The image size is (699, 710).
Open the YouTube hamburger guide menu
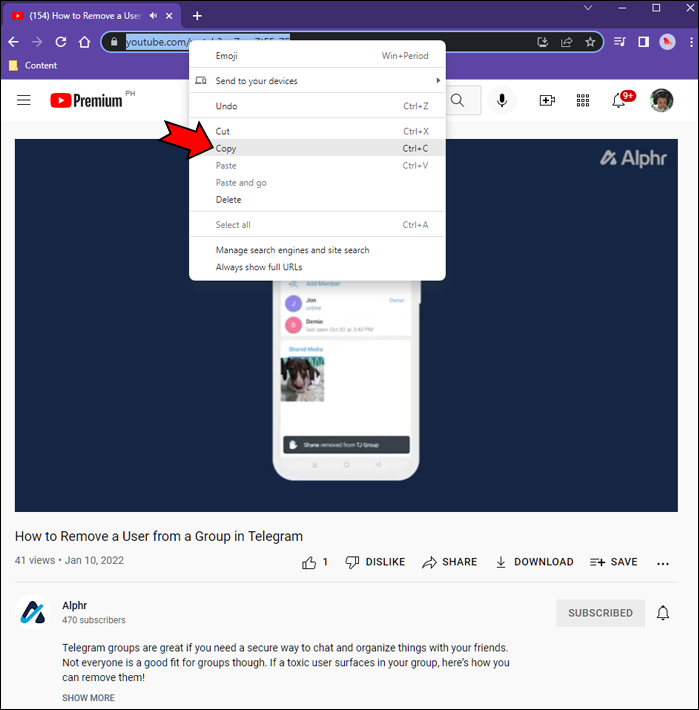pyautogui.click(x=24, y=100)
